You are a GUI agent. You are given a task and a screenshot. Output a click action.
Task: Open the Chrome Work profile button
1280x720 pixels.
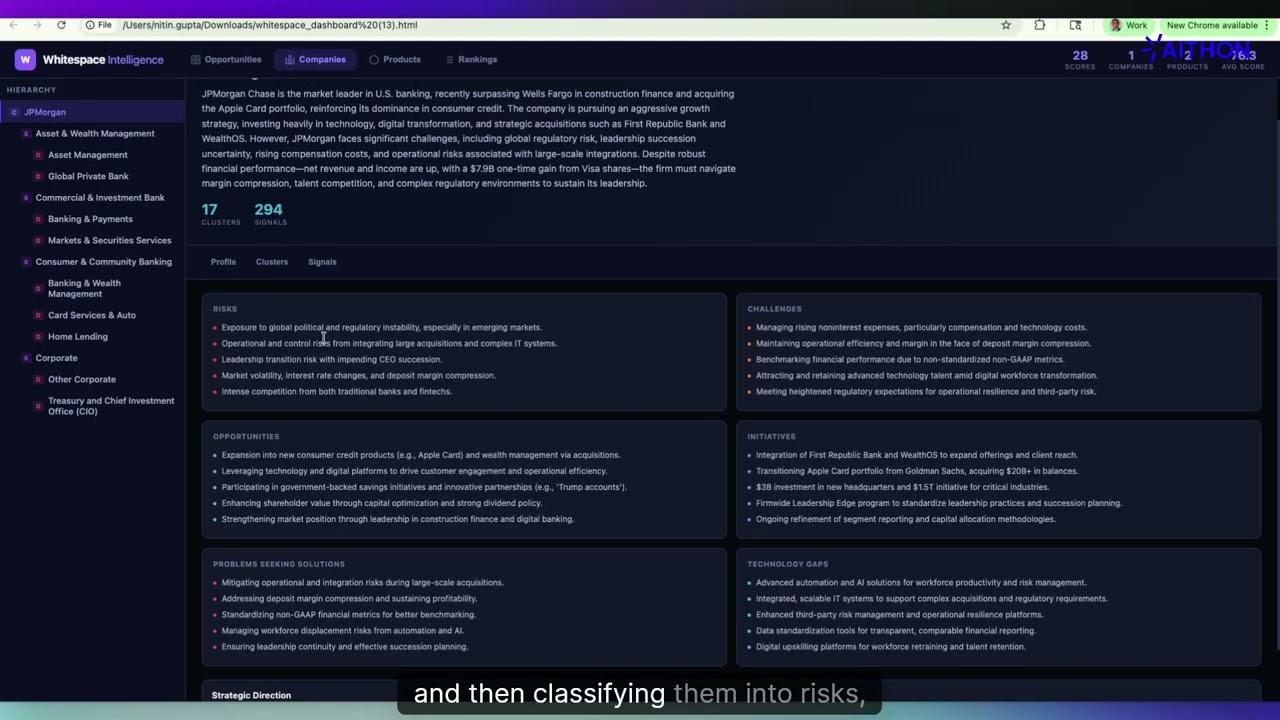click(1130, 25)
